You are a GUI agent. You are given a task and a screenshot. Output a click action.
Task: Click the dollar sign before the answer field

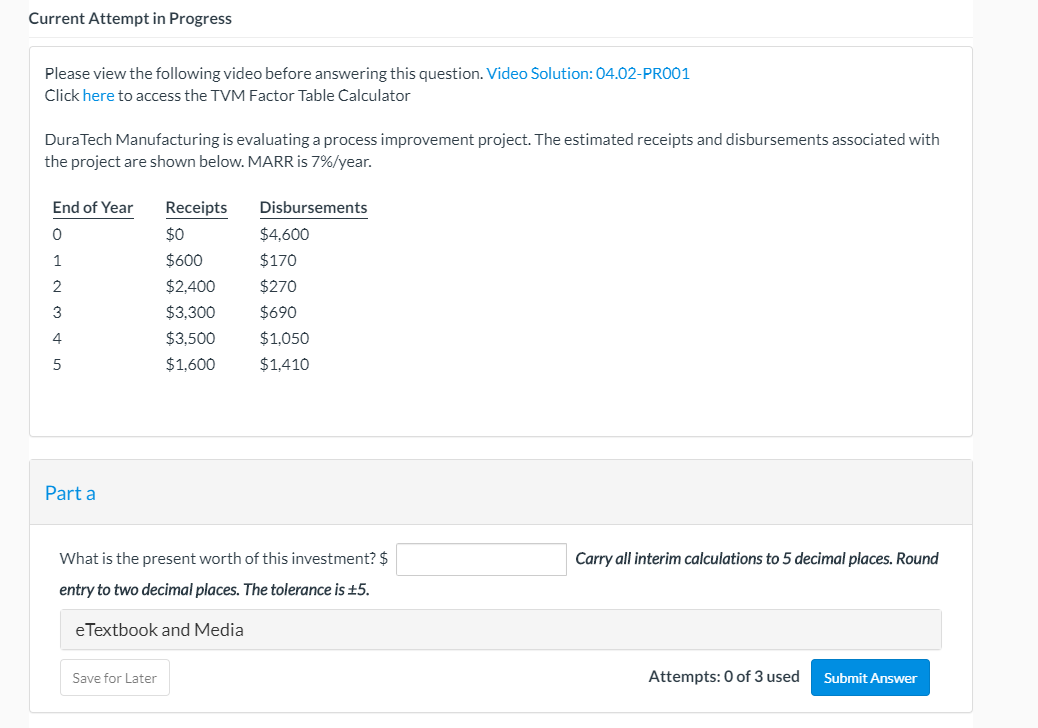tap(385, 558)
